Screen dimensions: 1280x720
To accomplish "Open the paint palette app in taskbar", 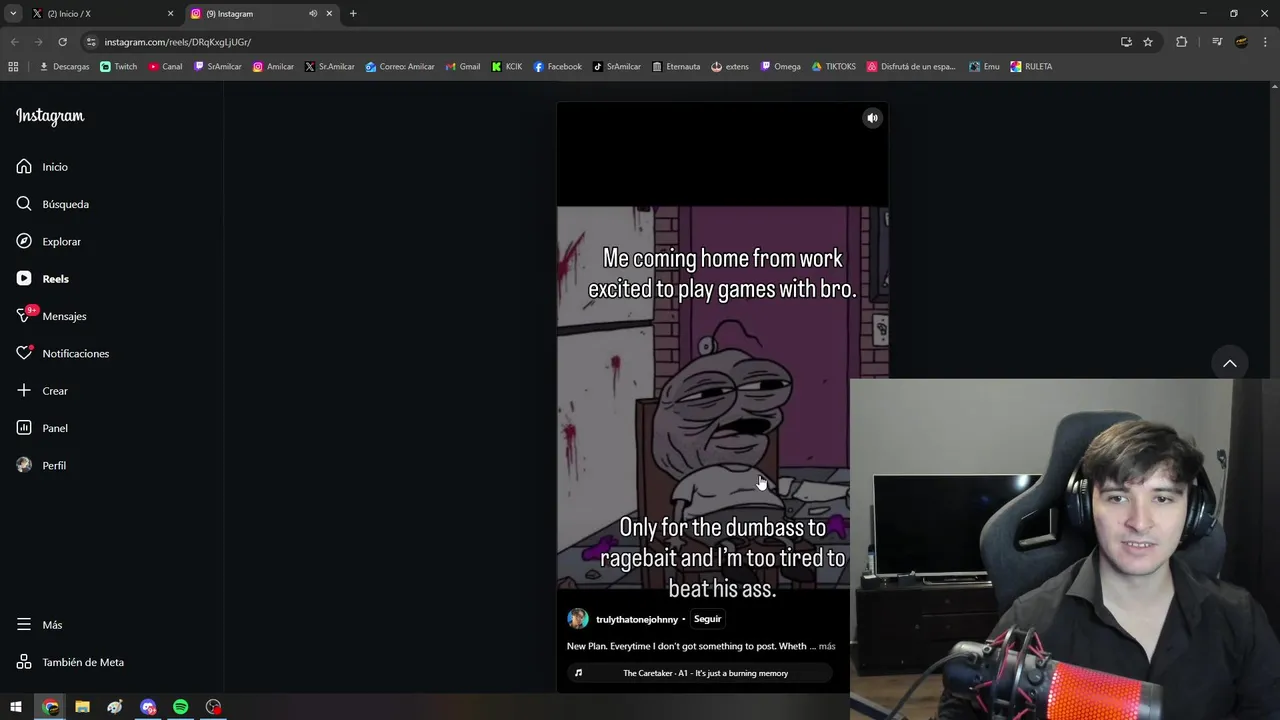I will click(115, 707).
